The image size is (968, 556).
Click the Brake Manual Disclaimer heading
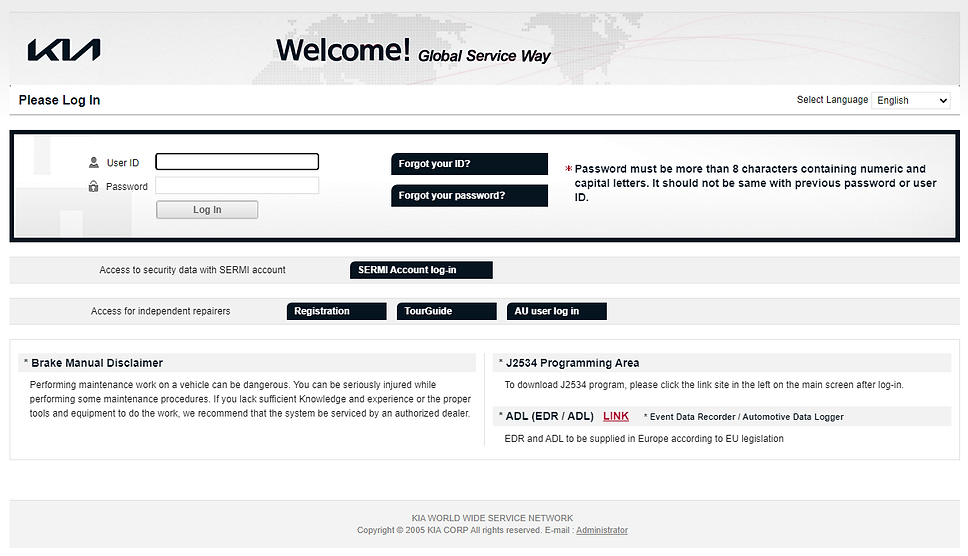97,363
